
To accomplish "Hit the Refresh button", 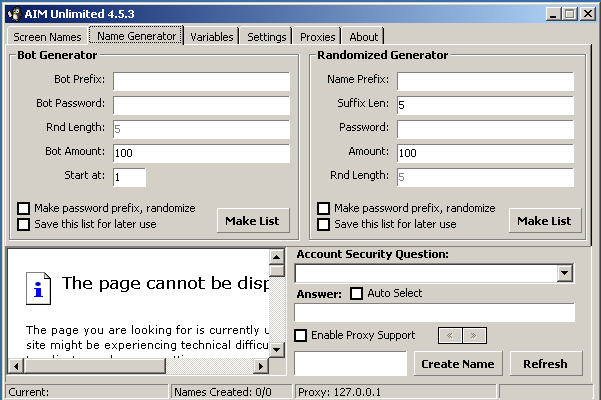I will click(x=545, y=364).
